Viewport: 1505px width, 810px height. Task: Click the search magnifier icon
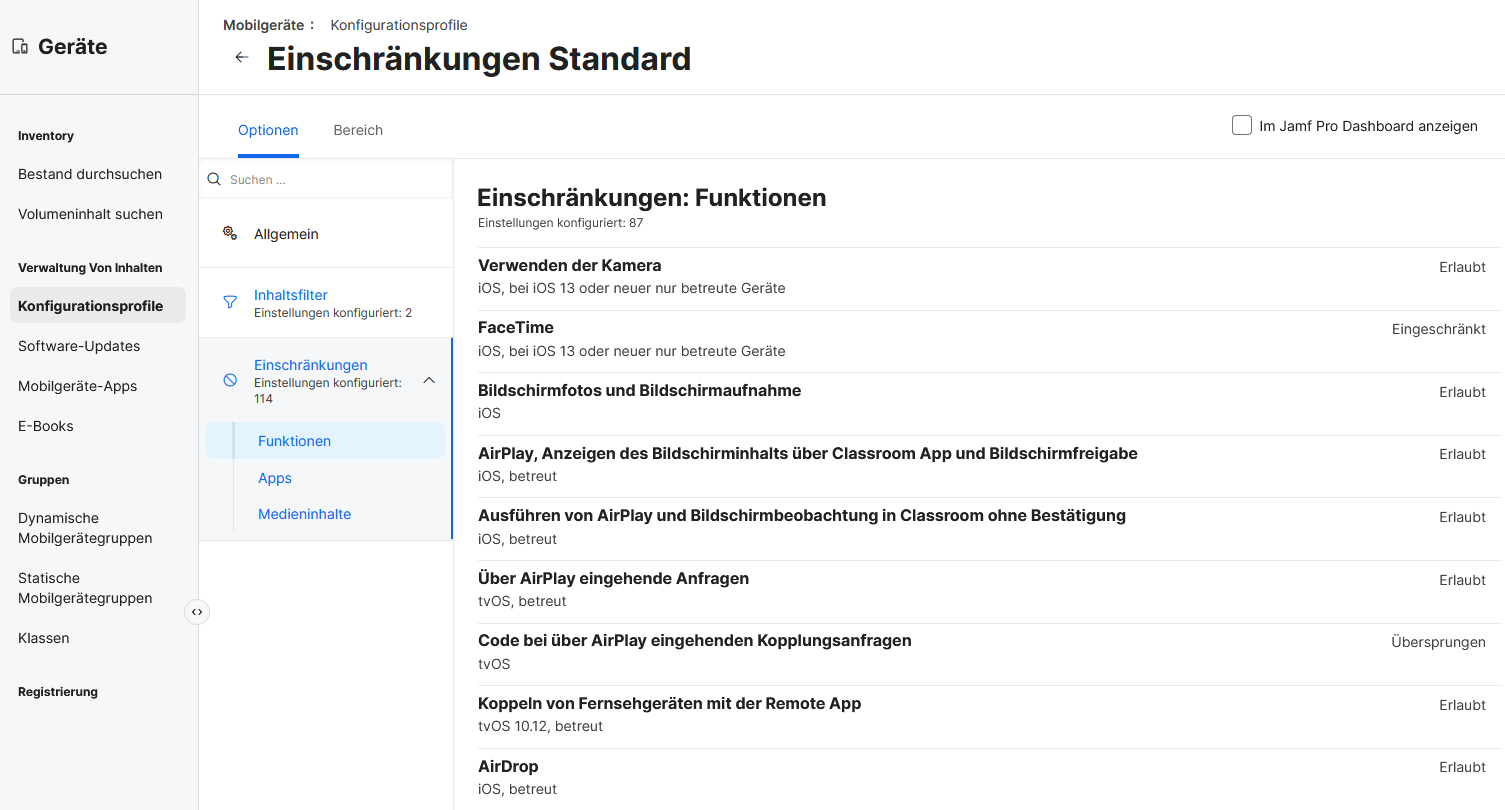point(213,180)
